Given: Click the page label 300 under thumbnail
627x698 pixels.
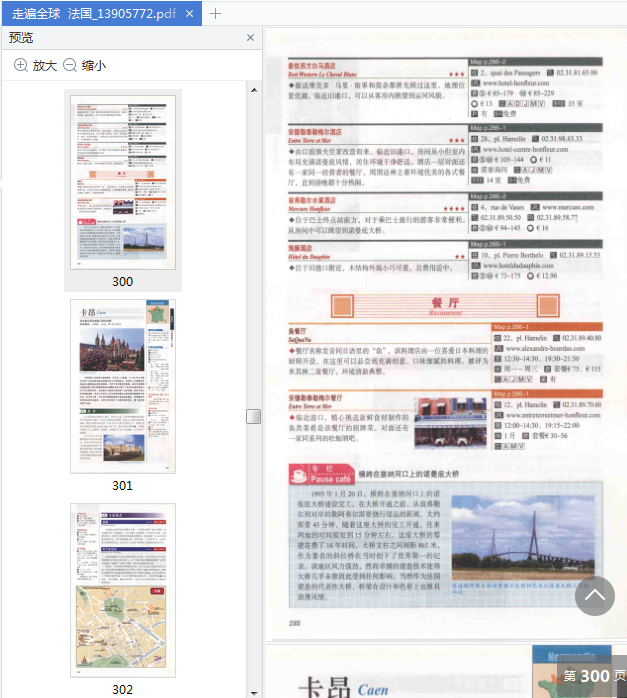Looking at the screenshot, I should coord(122,281).
